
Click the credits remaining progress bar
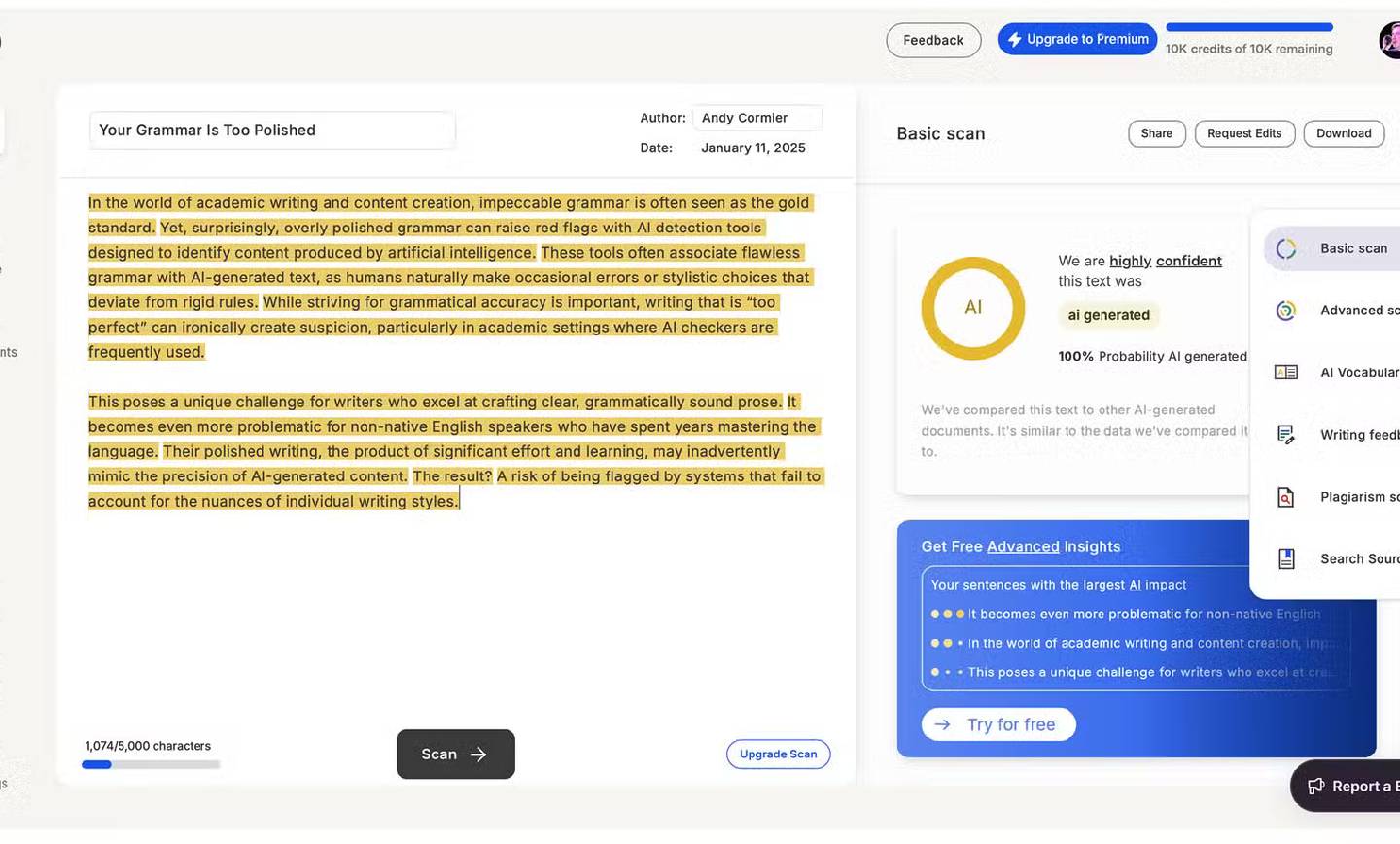[1249, 27]
